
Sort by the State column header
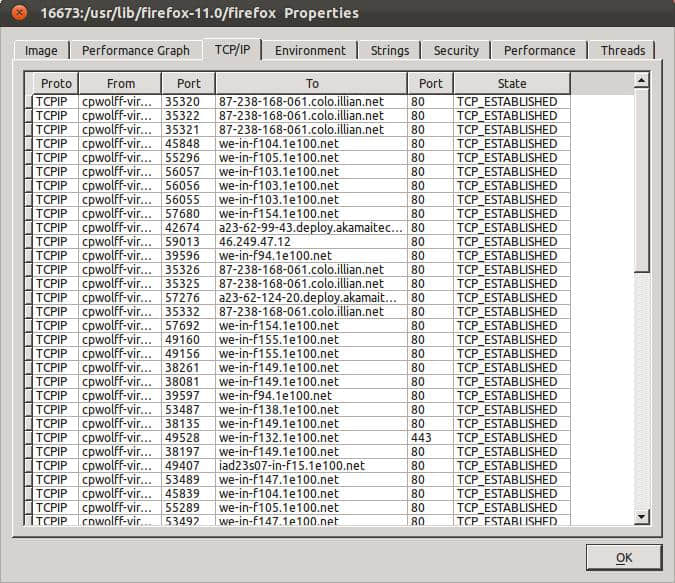pyautogui.click(x=512, y=83)
